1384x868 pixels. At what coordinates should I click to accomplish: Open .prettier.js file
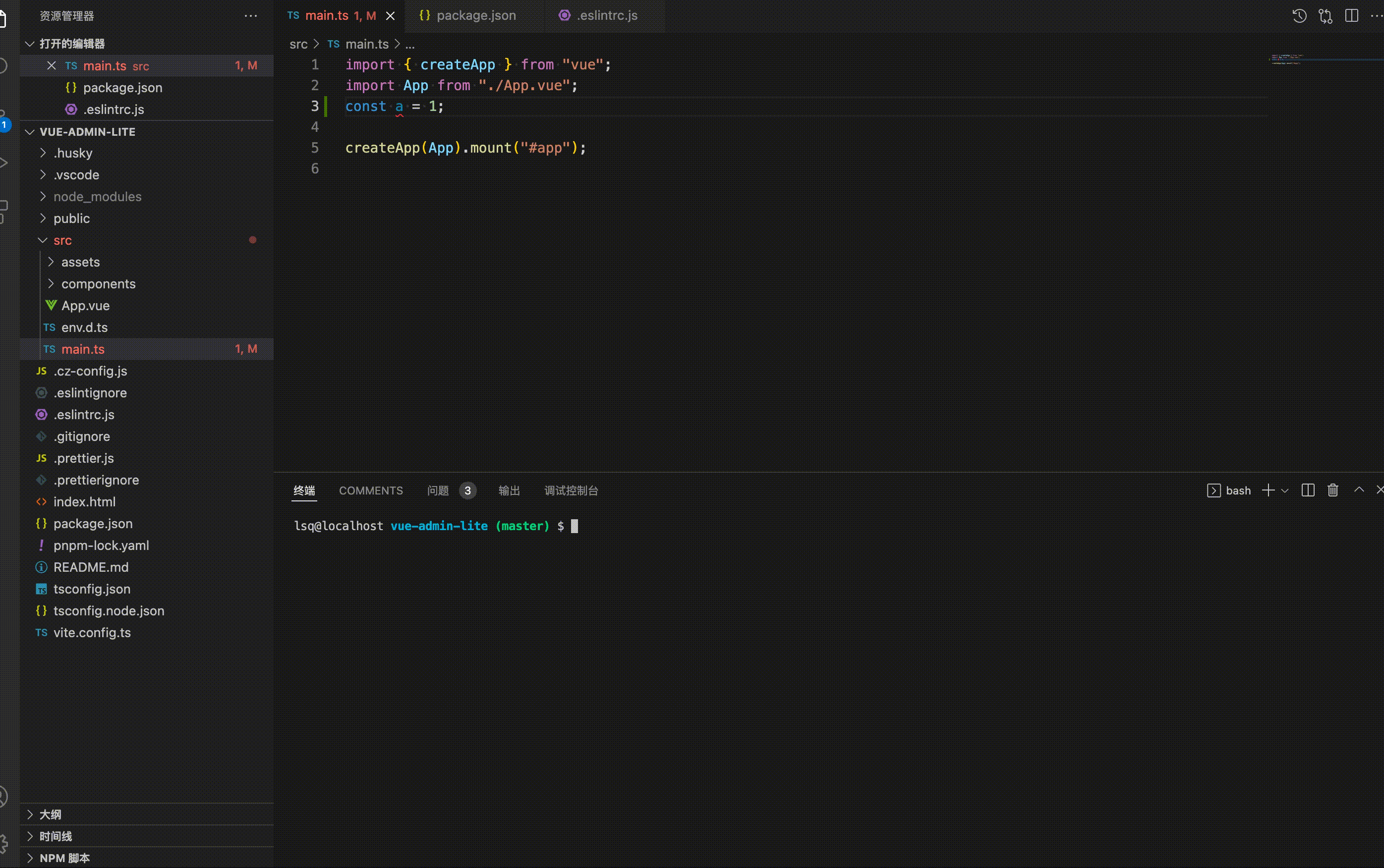coord(147,458)
